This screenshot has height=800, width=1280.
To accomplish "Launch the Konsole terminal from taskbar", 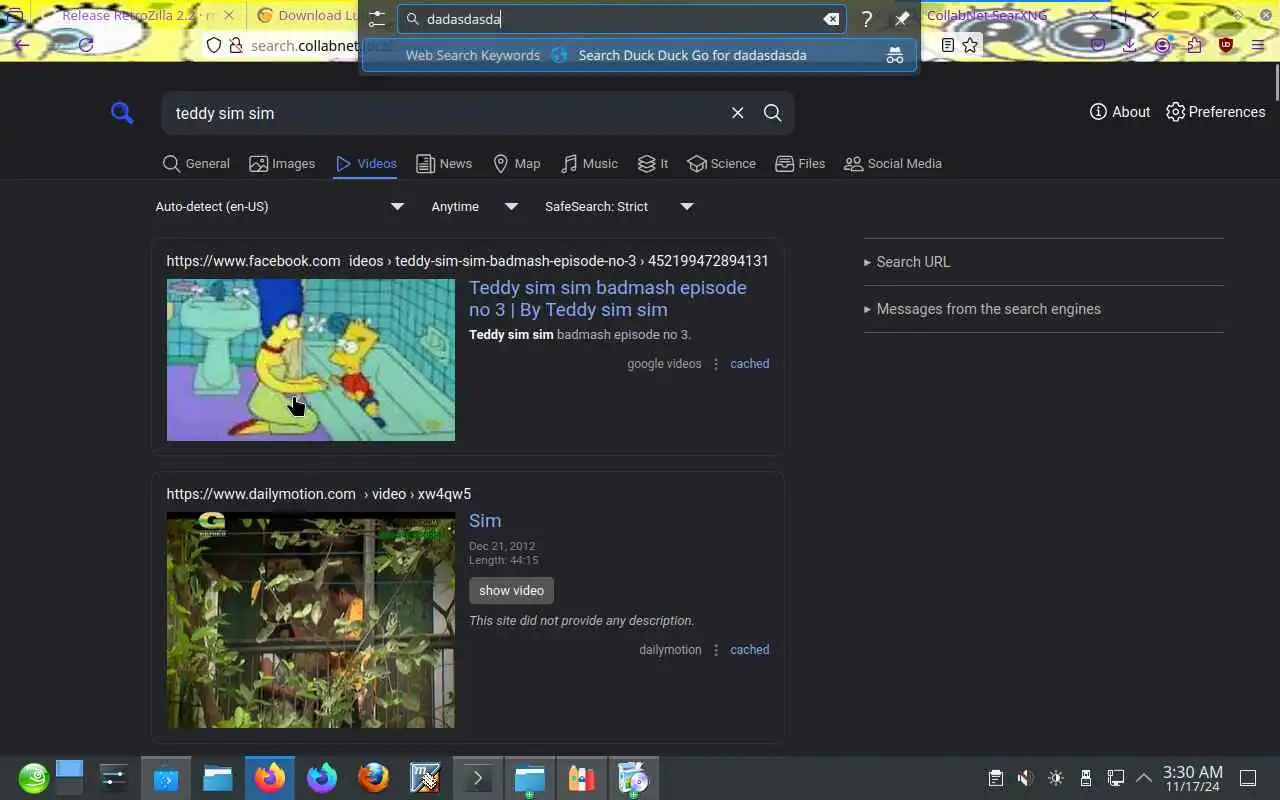I will tap(477, 778).
